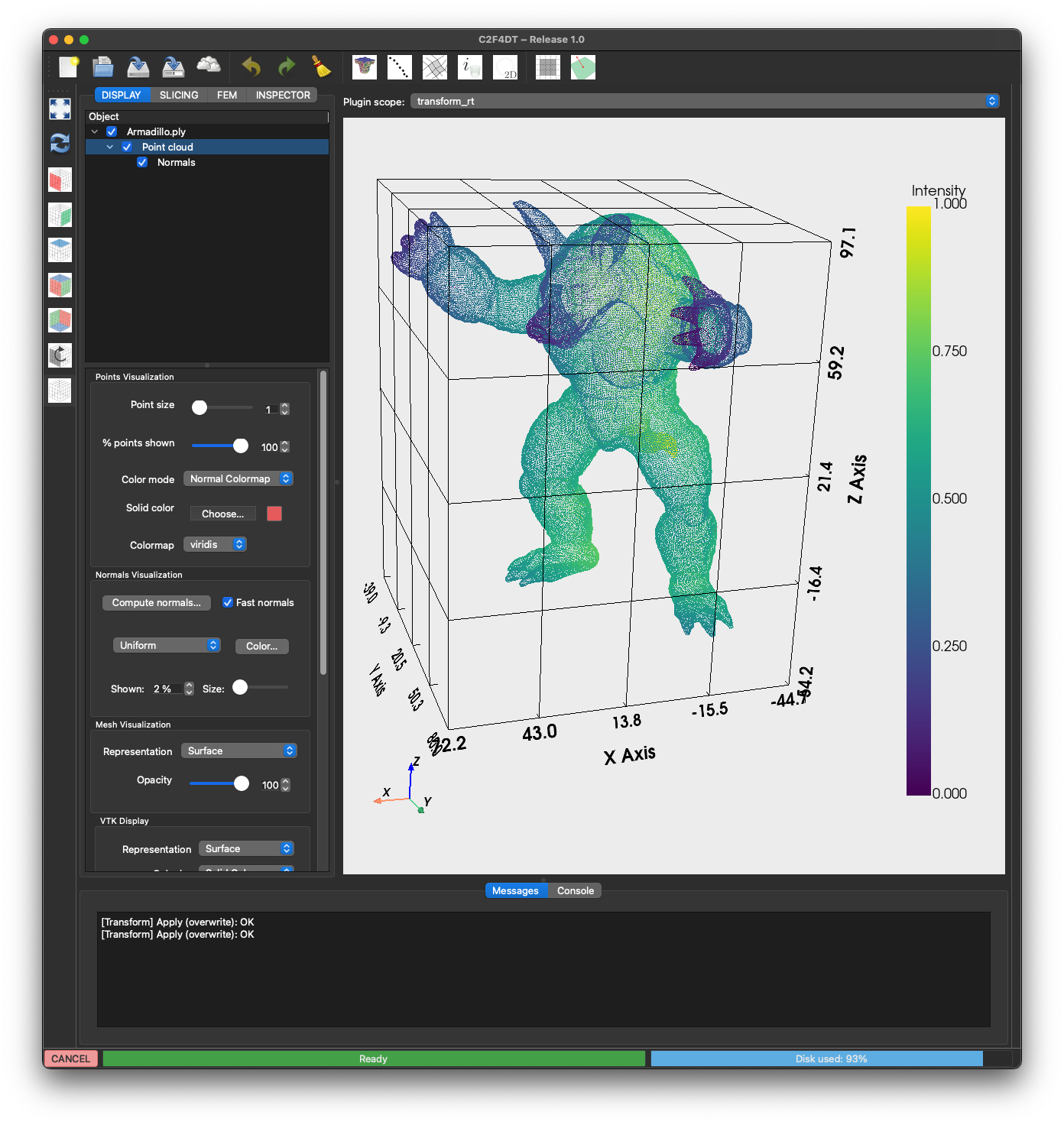The height and width of the screenshot is (1125, 1064).
Task: Click the Compute normals button
Action: pyautogui.click(x=157, y=602)
